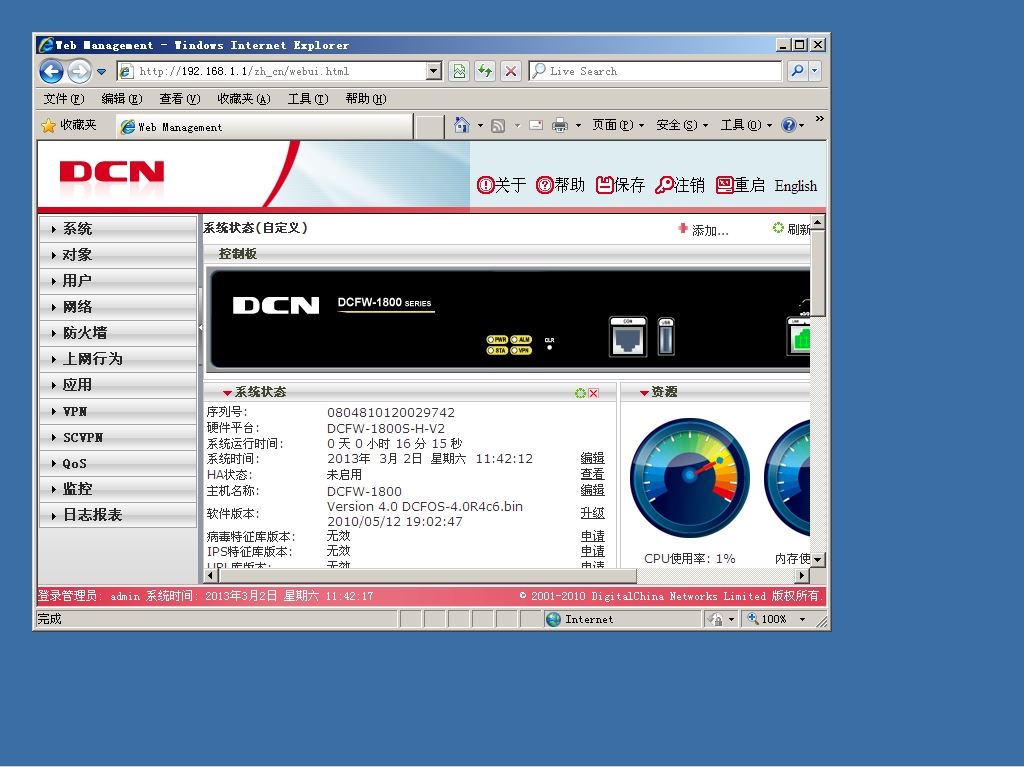Open the 编辑(E) menu
This screenshot has height=768, width=1024.
pos(121,99)
